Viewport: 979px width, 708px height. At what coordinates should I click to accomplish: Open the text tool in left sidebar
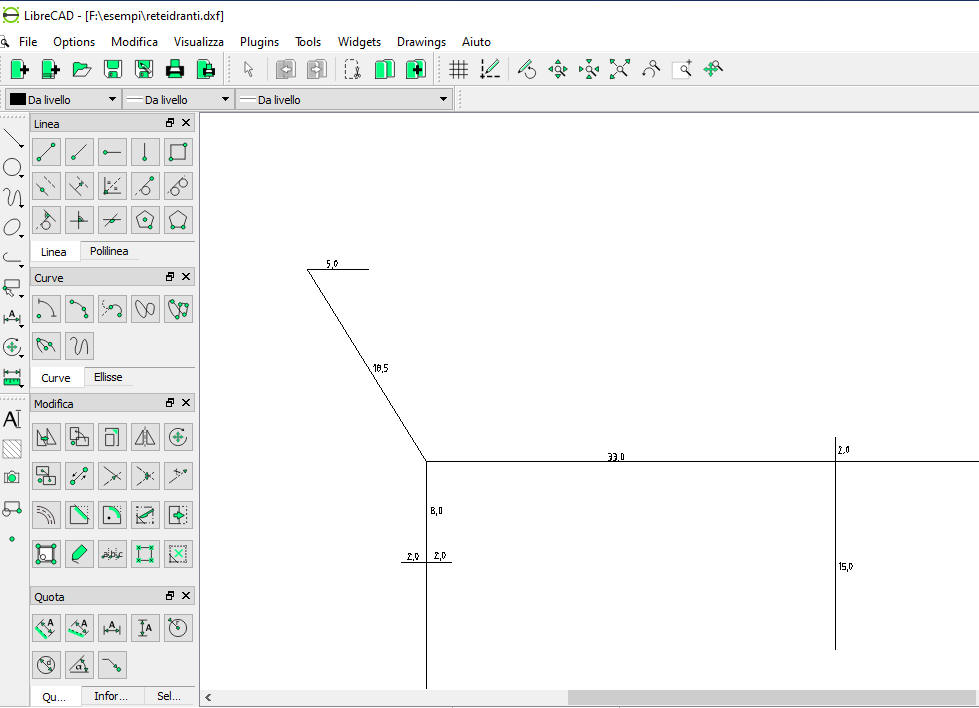click(x=12, y=419)
